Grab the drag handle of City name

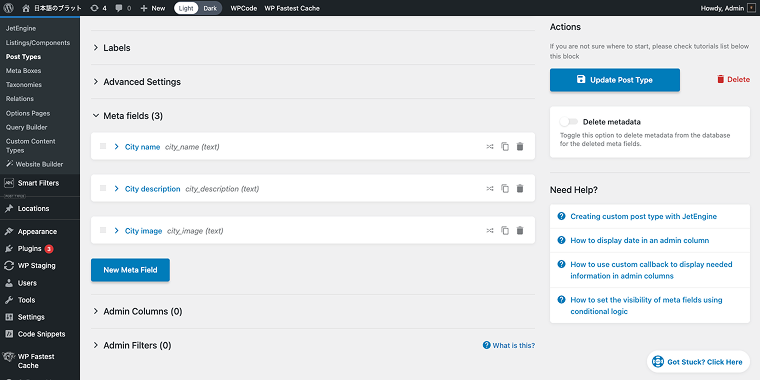pyautogui.click(x=103, y=146)
